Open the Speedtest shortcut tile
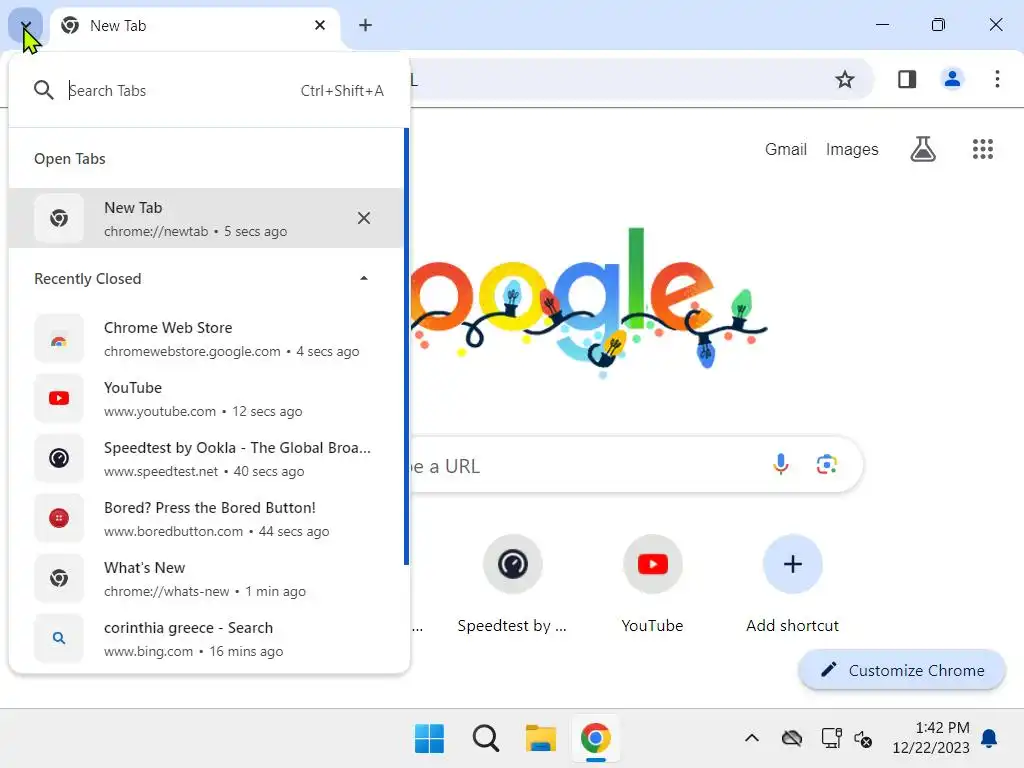 coord(513,584)
